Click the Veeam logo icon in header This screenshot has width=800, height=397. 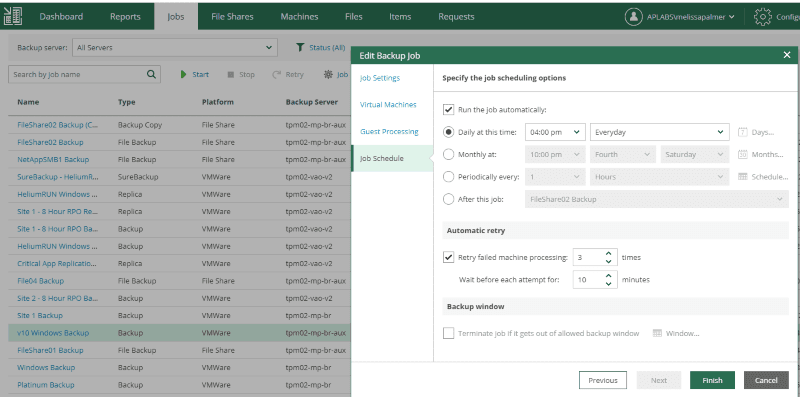tap(12, 16)
